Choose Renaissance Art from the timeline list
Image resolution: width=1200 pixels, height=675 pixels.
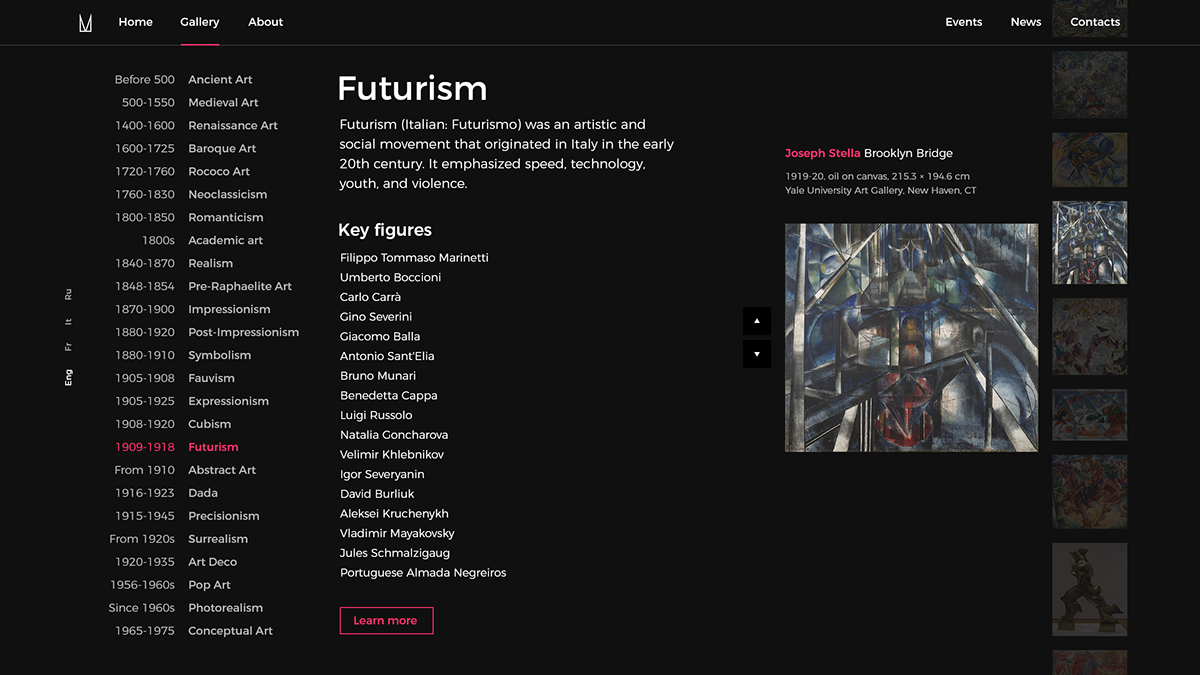tap(233, 126)
